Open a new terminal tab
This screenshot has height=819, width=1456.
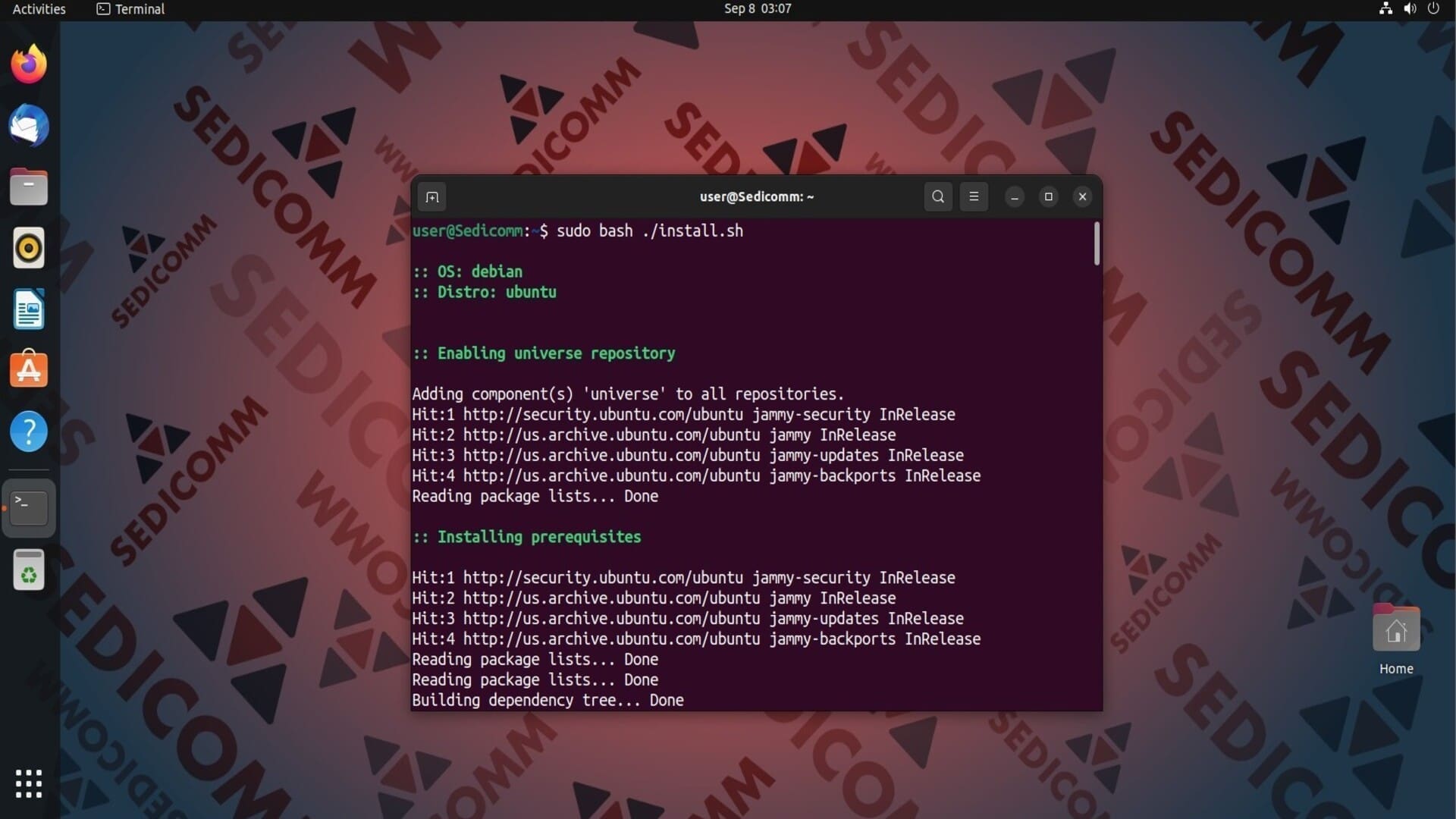432,197
